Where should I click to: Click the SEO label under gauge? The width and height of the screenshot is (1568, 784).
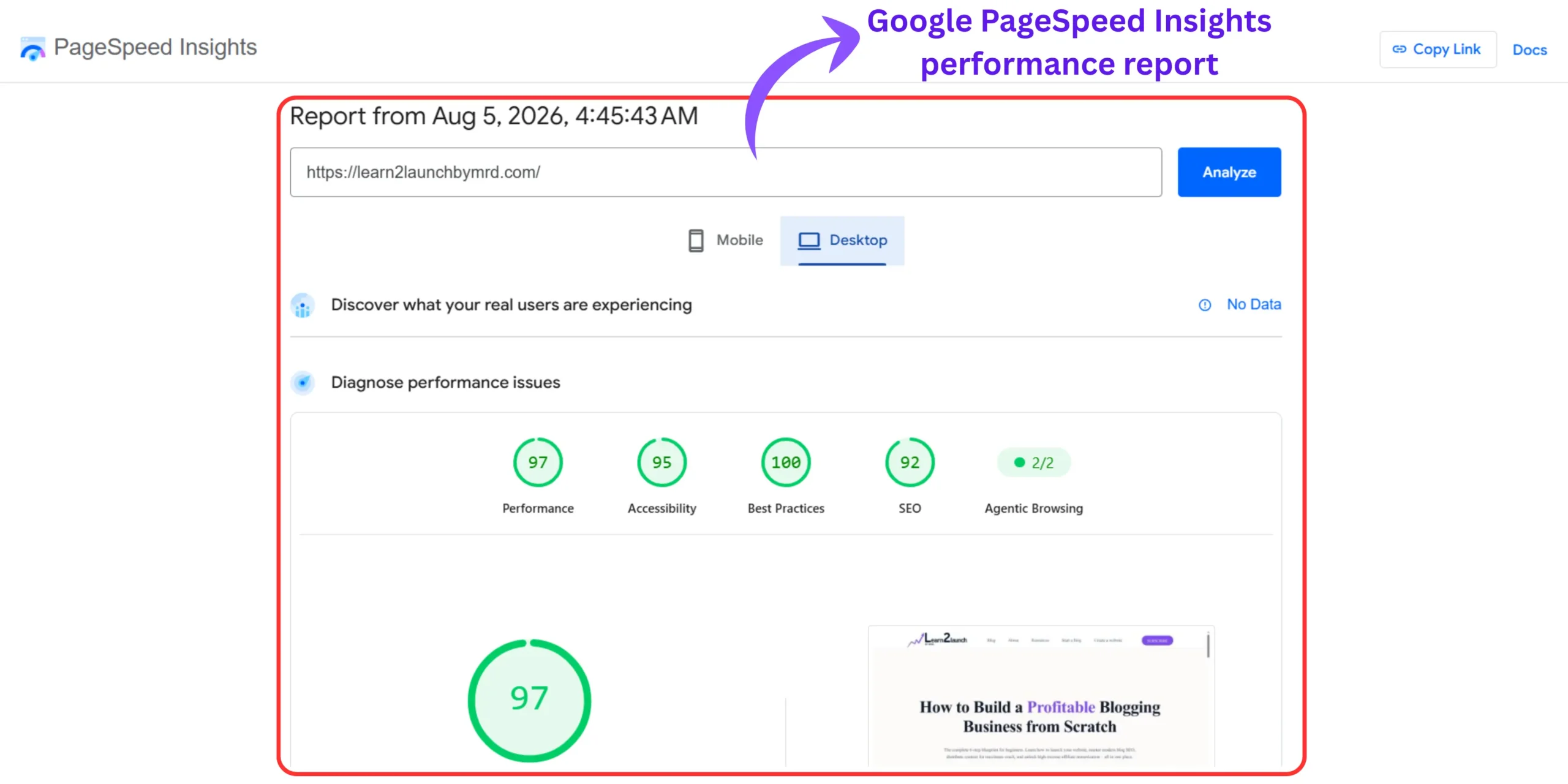910,508
